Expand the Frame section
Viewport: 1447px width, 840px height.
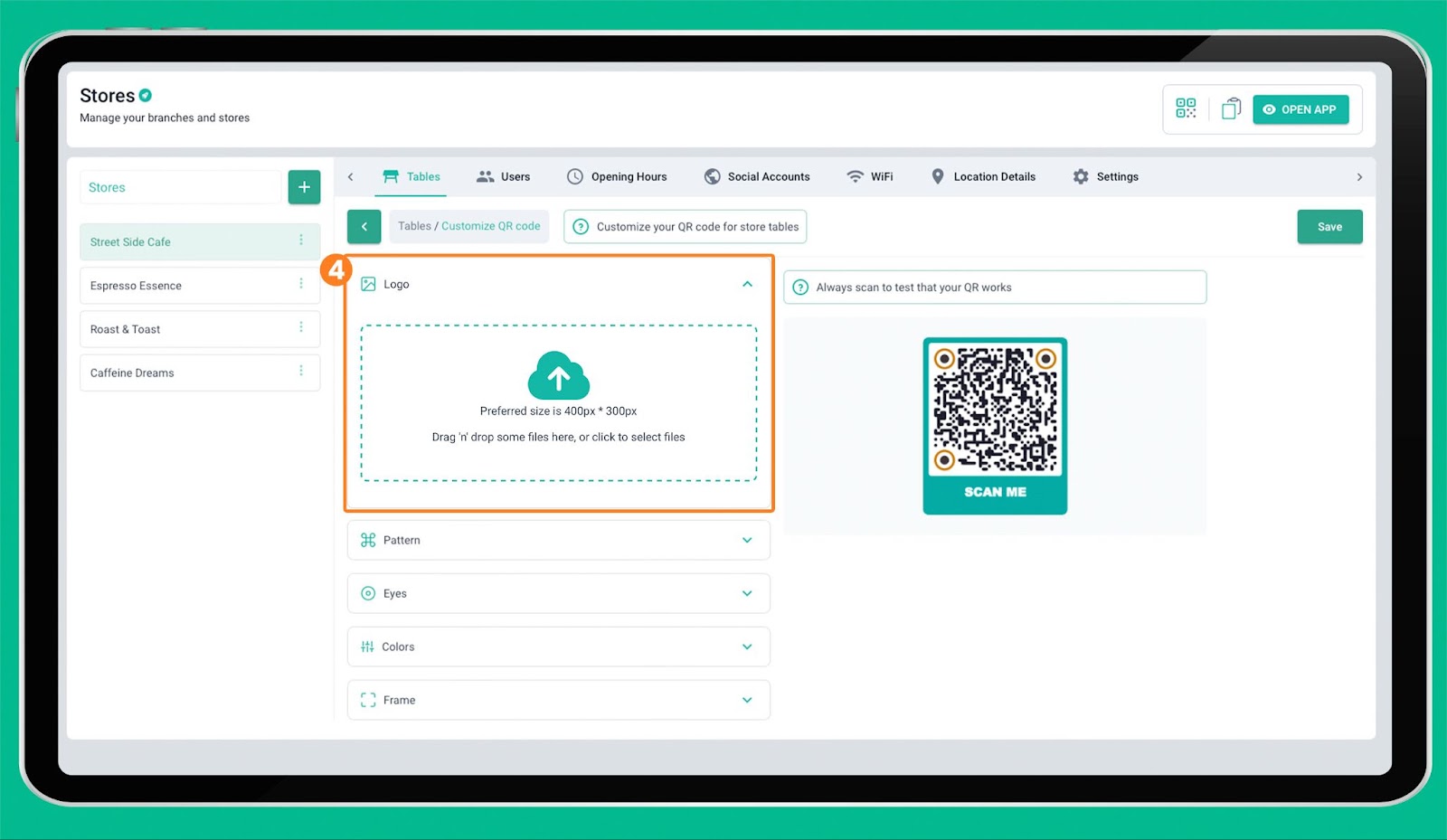[559, 700]
